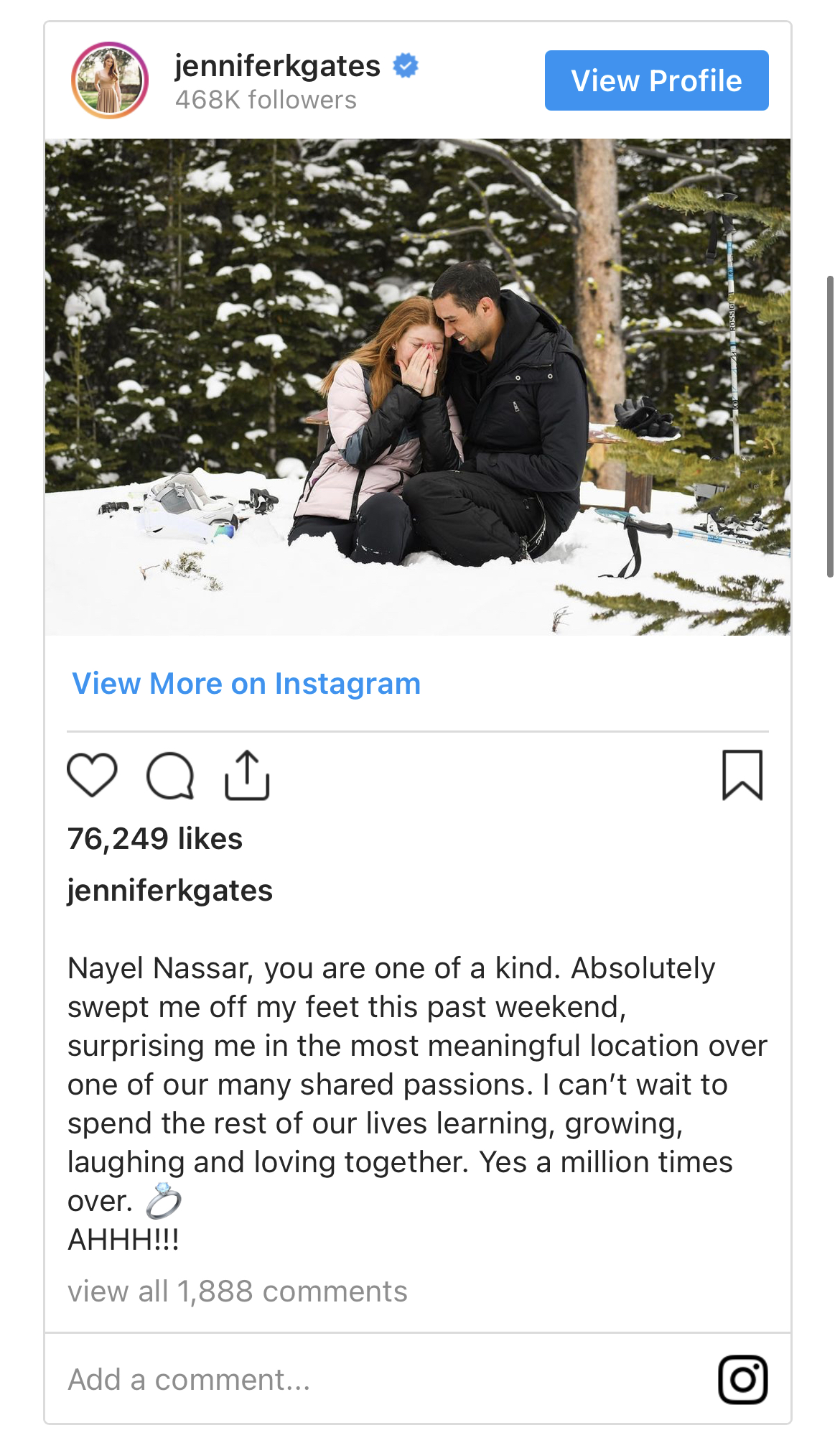Click the ring emoji in the caption
The width and height of the screenshot is (840, 1443).
tap(164, 1201)
